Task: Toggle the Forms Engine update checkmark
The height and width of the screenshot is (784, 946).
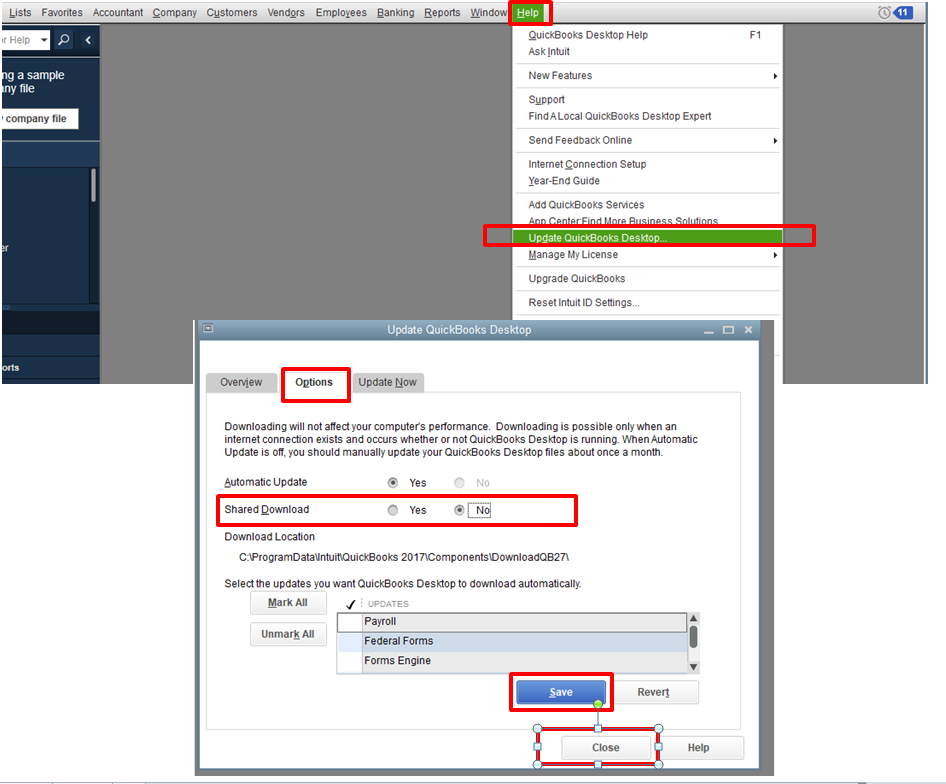Action: pos(350,661)
